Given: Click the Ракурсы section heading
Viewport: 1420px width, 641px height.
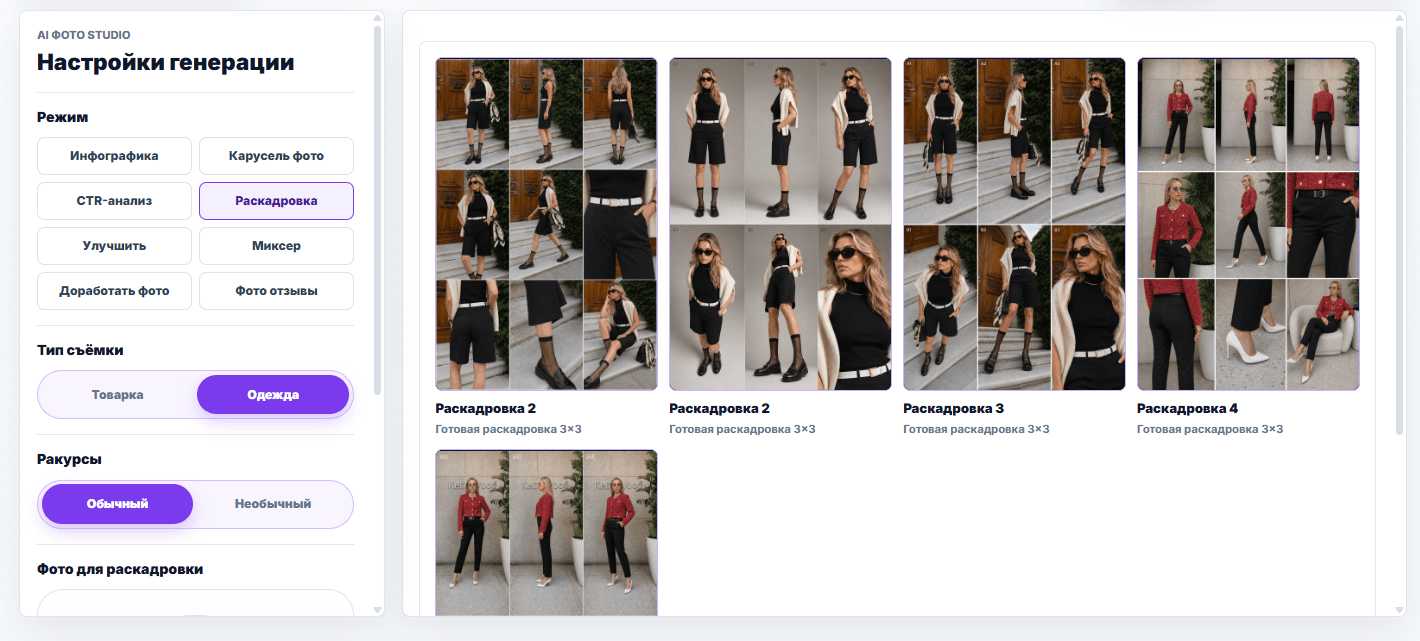Looking at the screenshot, I should pyautogui.click(x=70, y=460).
